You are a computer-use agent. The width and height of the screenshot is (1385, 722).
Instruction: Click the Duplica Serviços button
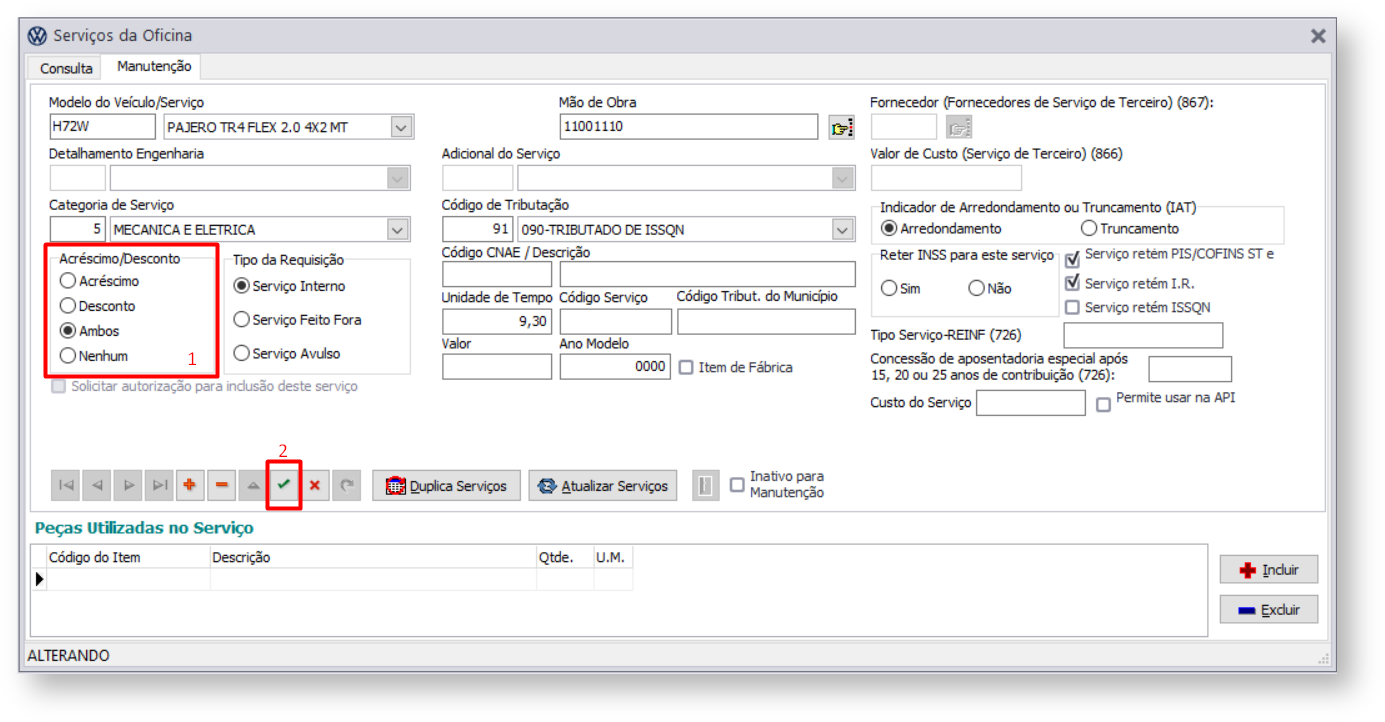(446, 486)
